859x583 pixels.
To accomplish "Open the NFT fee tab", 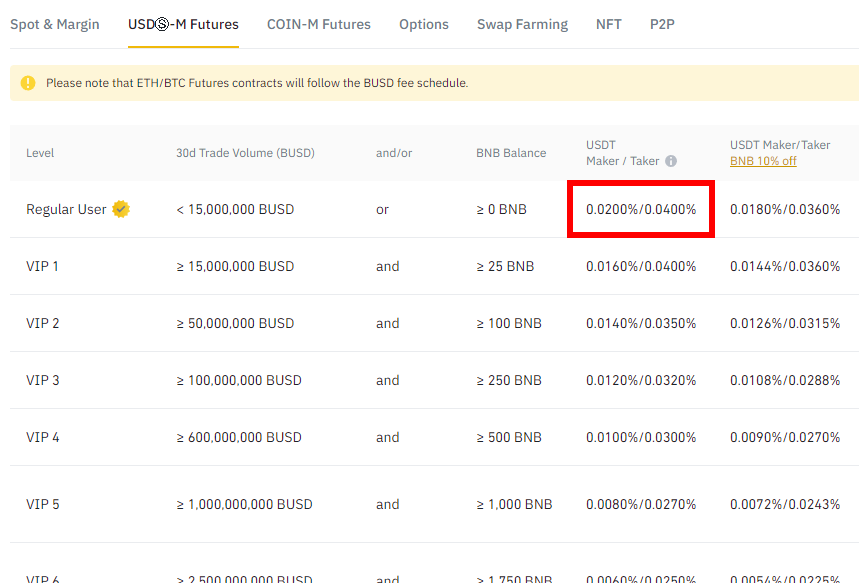I will point(609,25).
